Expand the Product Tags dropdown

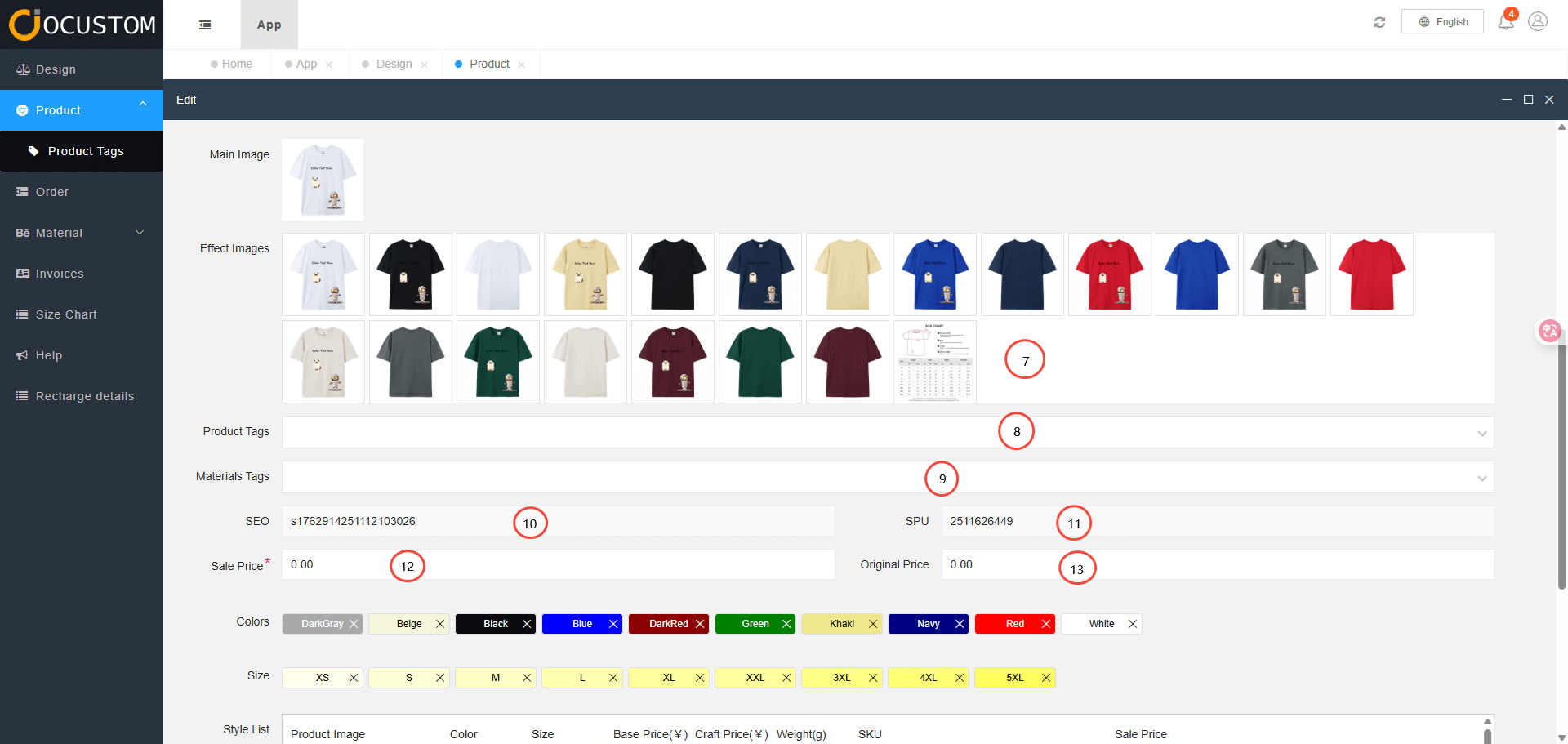pos(1481,433)
